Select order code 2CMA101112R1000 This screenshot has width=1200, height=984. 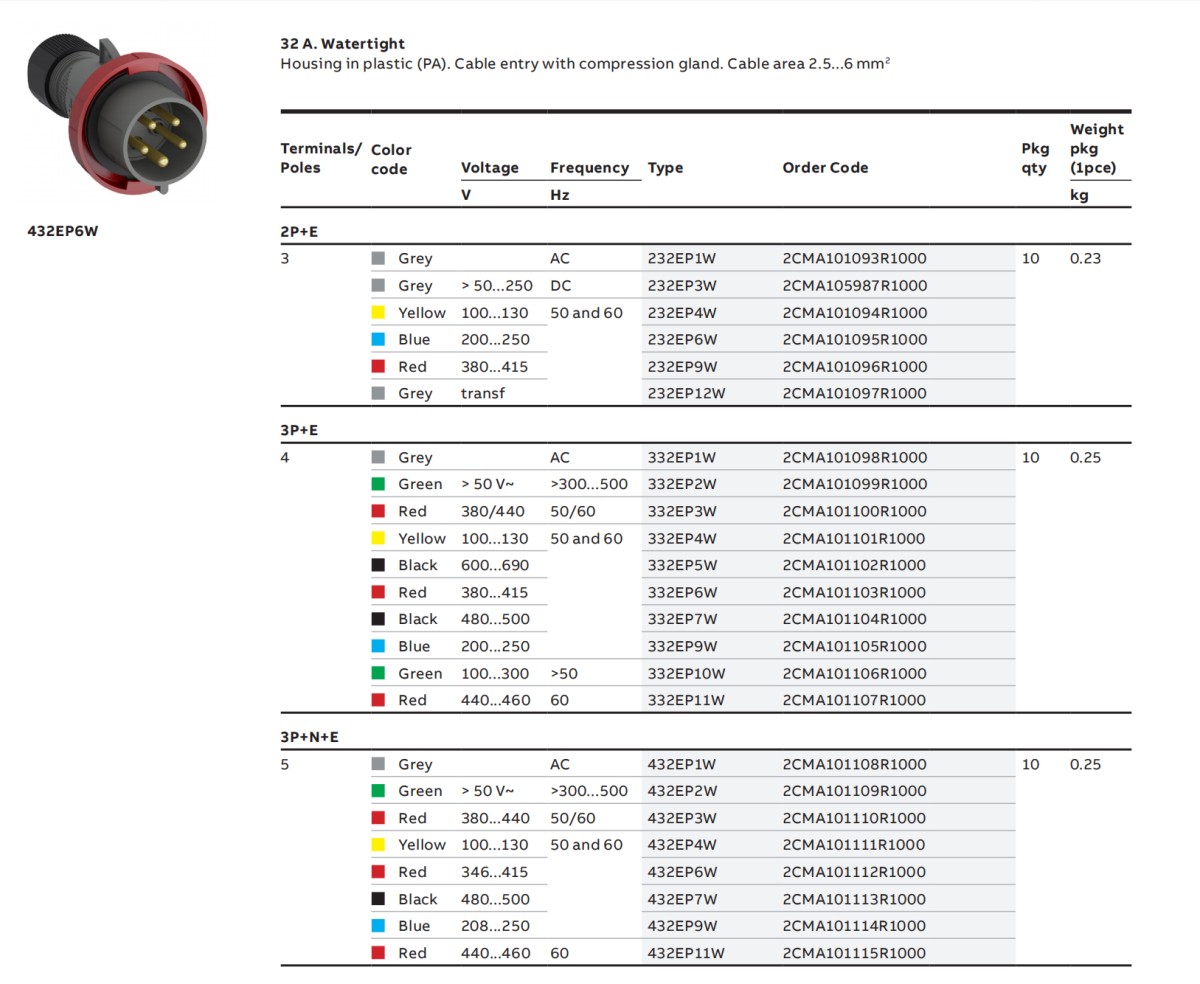854,872
